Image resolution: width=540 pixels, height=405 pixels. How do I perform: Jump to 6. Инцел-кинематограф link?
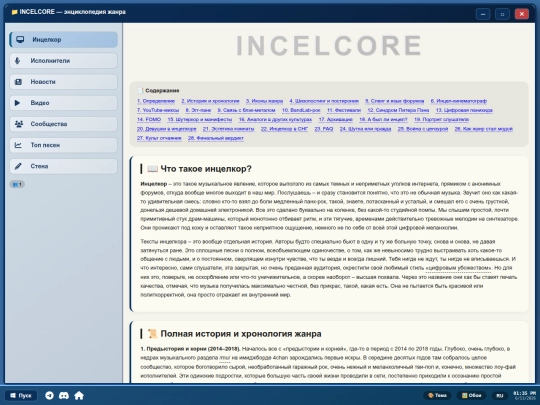(458, 101)
